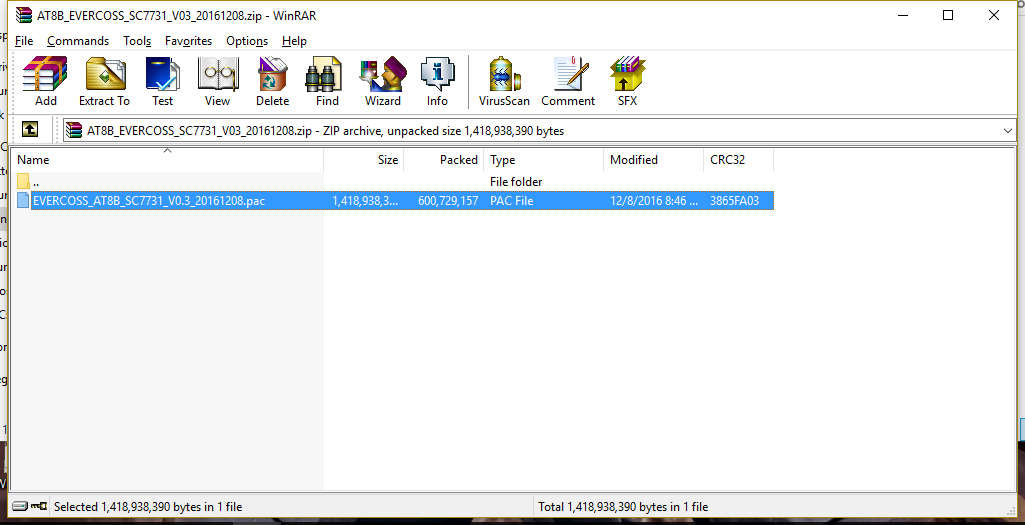
Task: Sort by Packed column header
Action: point(444,160)
